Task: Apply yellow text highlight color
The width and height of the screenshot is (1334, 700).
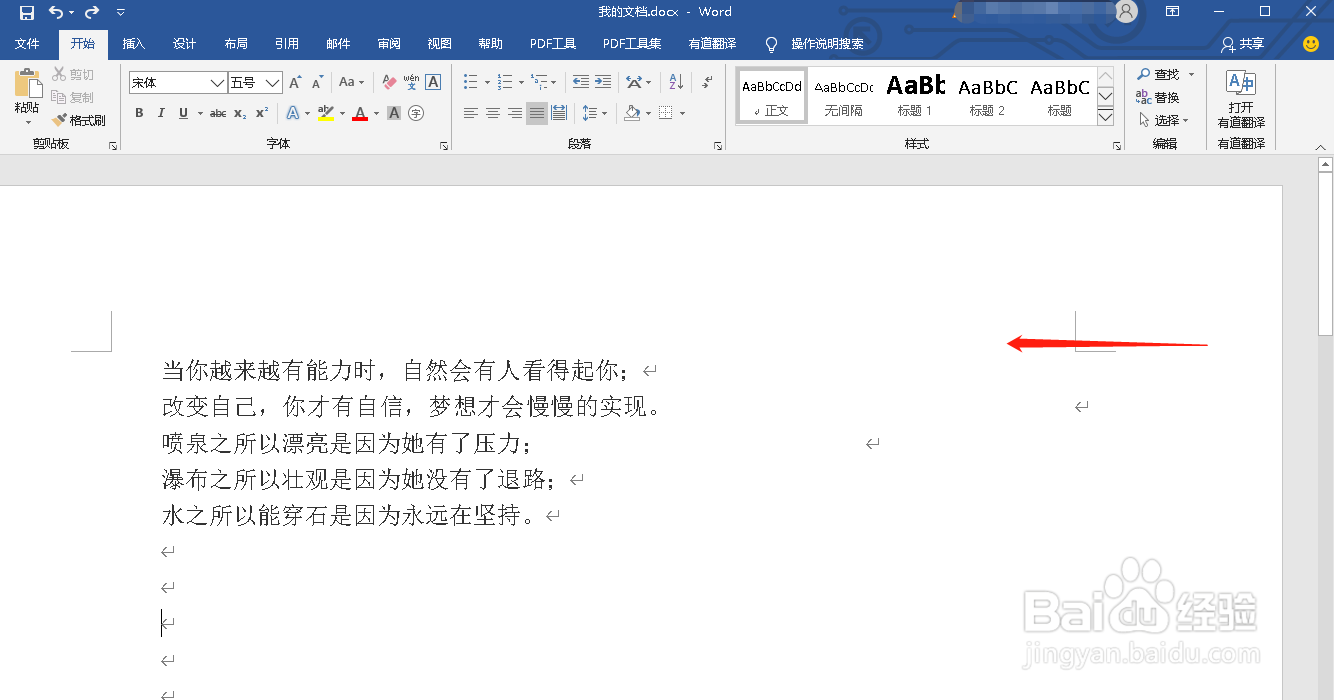Action: pyautogui.click(x=324, y=113)
